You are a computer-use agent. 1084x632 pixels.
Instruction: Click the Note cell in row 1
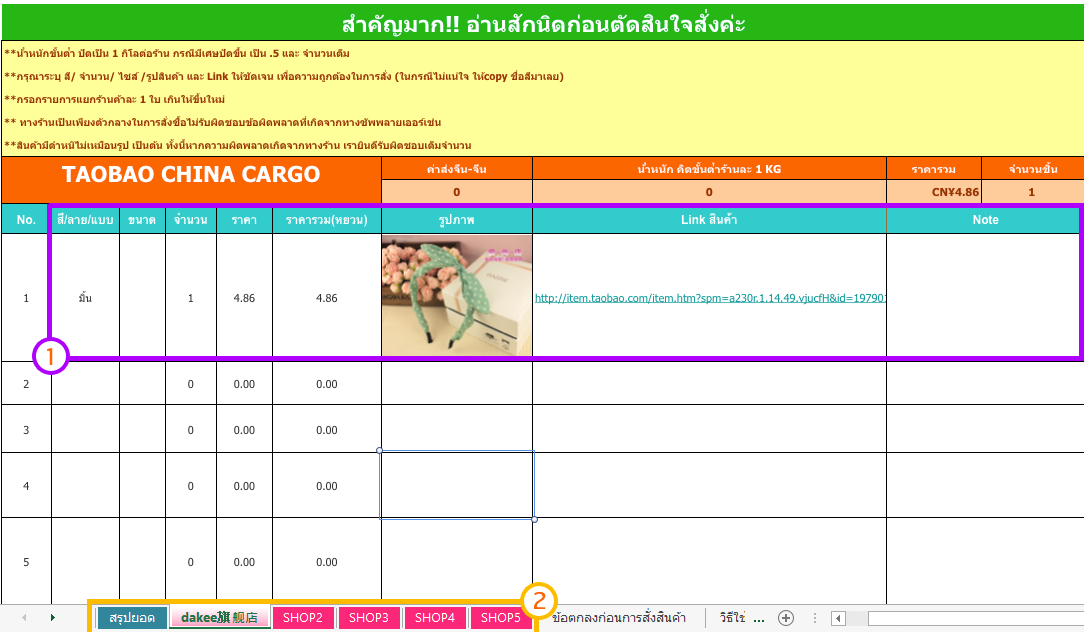click(984, 298)
